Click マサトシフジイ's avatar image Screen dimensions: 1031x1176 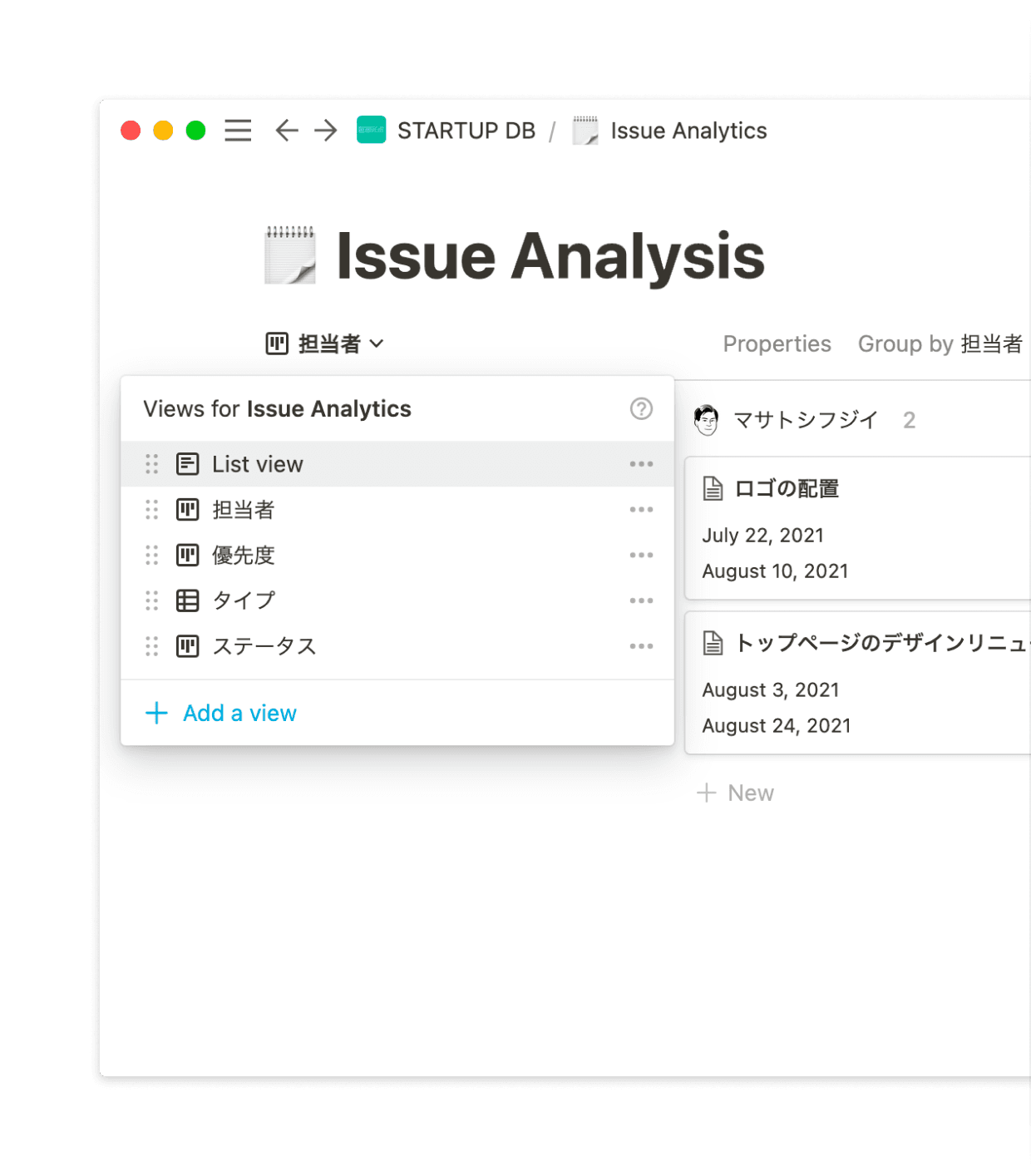[706, 419]
